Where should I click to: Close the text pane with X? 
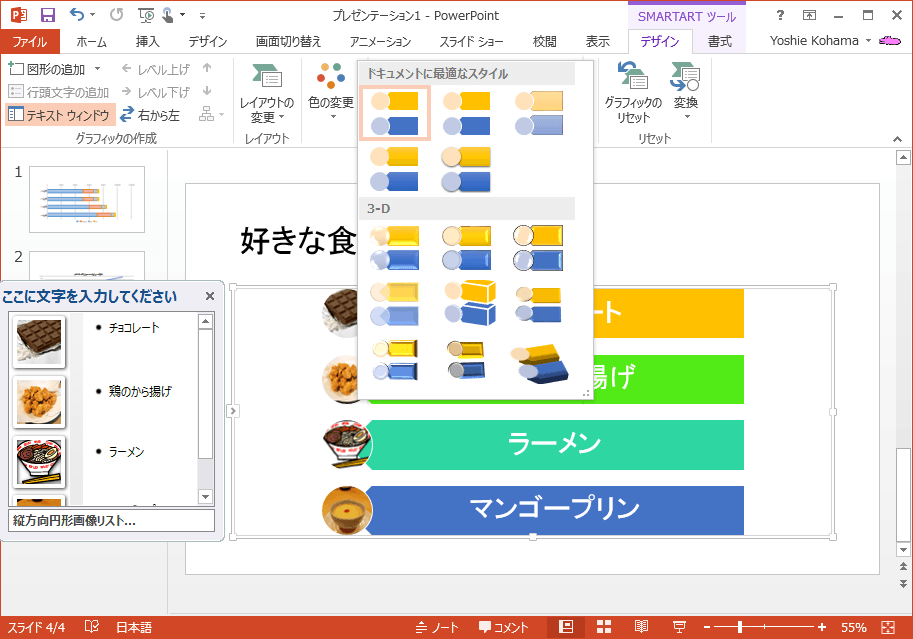(x=210, y=296)
